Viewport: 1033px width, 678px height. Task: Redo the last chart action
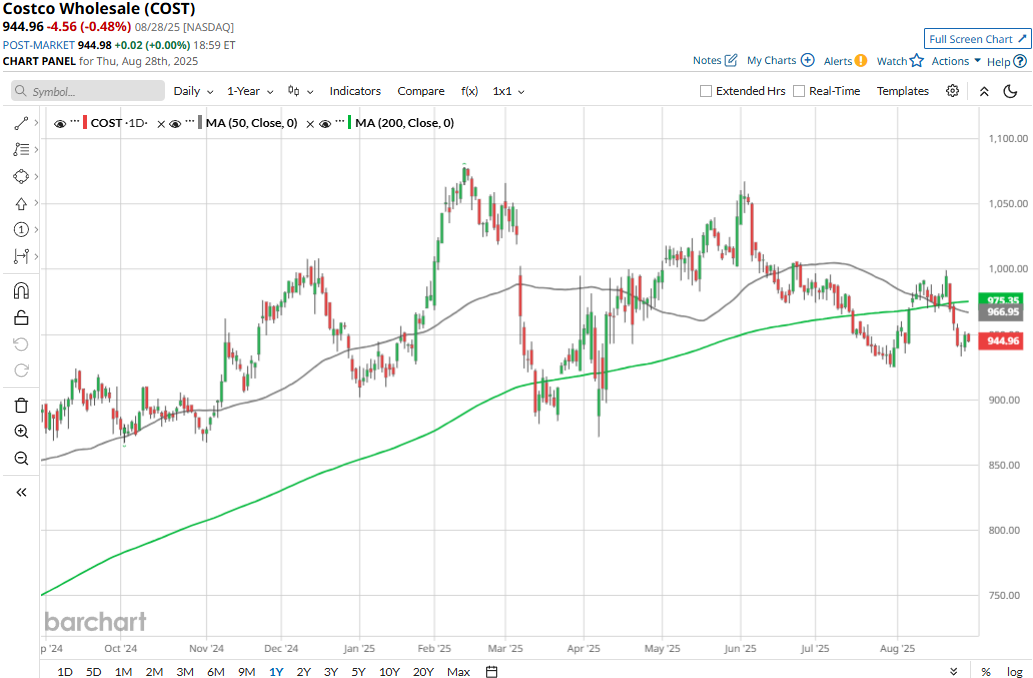point(21,370)
